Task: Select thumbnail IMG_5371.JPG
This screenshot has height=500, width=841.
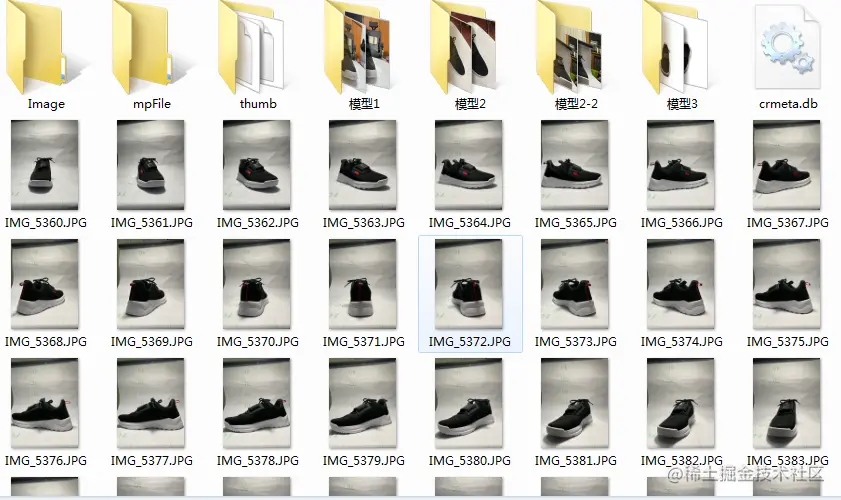Action: [363, 284]
